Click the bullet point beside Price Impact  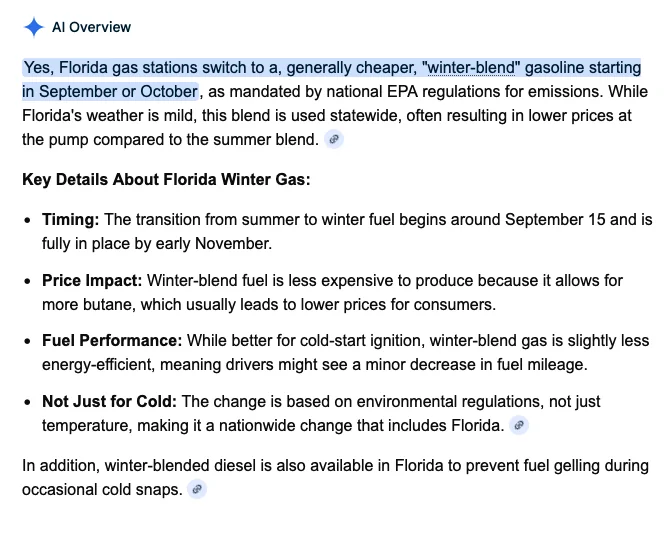(x=28, y=282)
